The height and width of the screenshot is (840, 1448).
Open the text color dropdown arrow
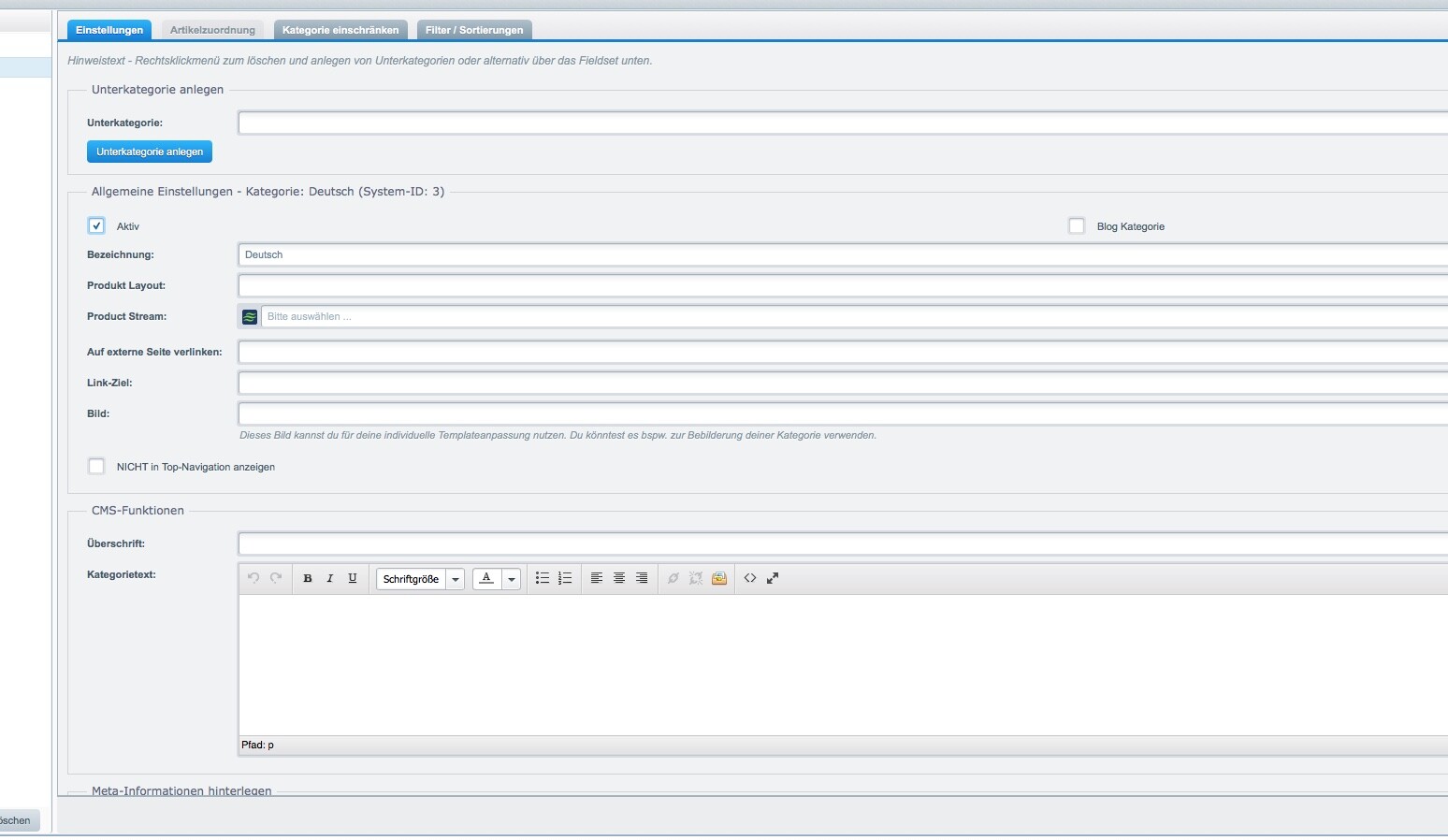coord(512,579)
